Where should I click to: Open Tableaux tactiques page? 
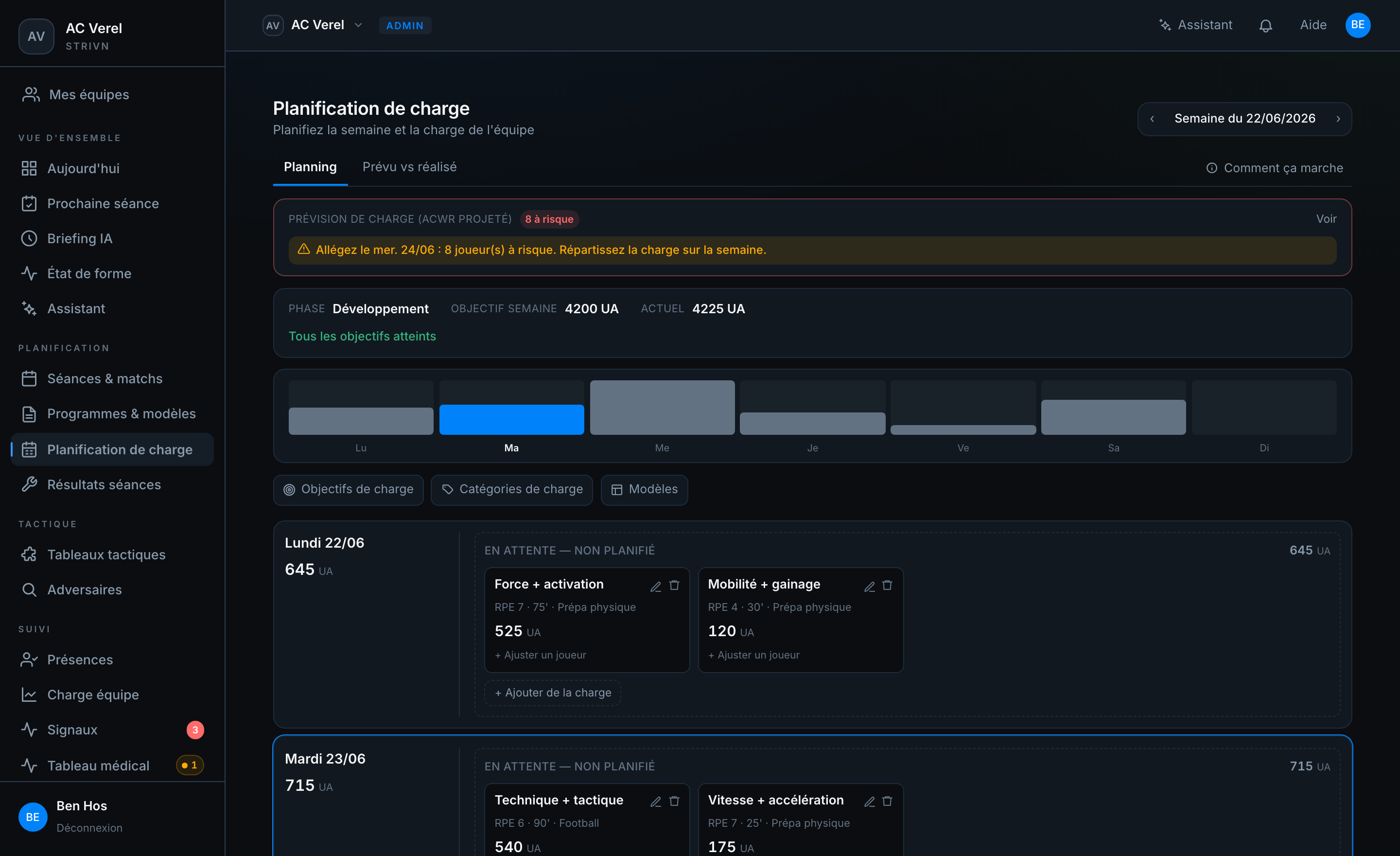click(112, 555)
